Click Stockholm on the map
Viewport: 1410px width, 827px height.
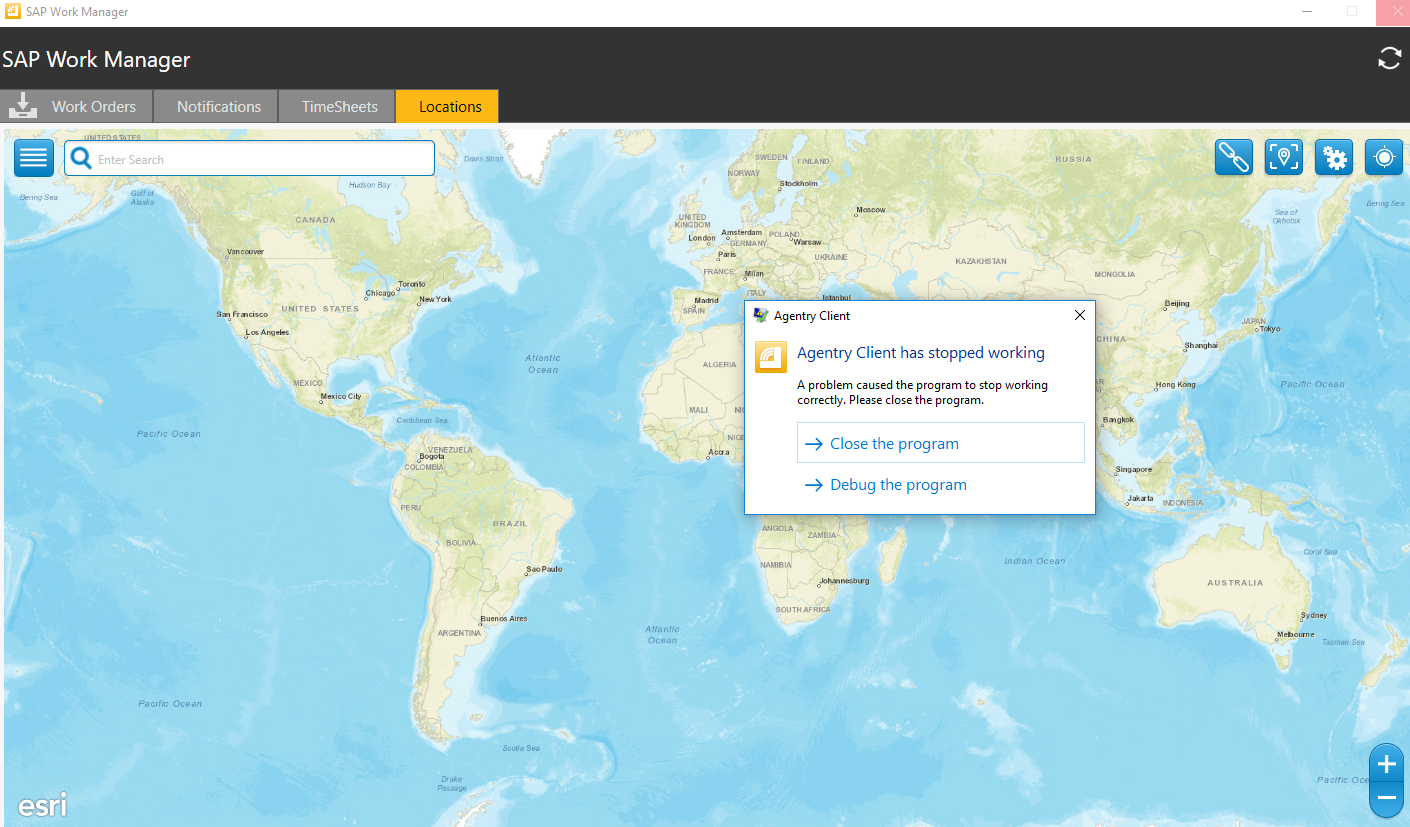[798, 183]
